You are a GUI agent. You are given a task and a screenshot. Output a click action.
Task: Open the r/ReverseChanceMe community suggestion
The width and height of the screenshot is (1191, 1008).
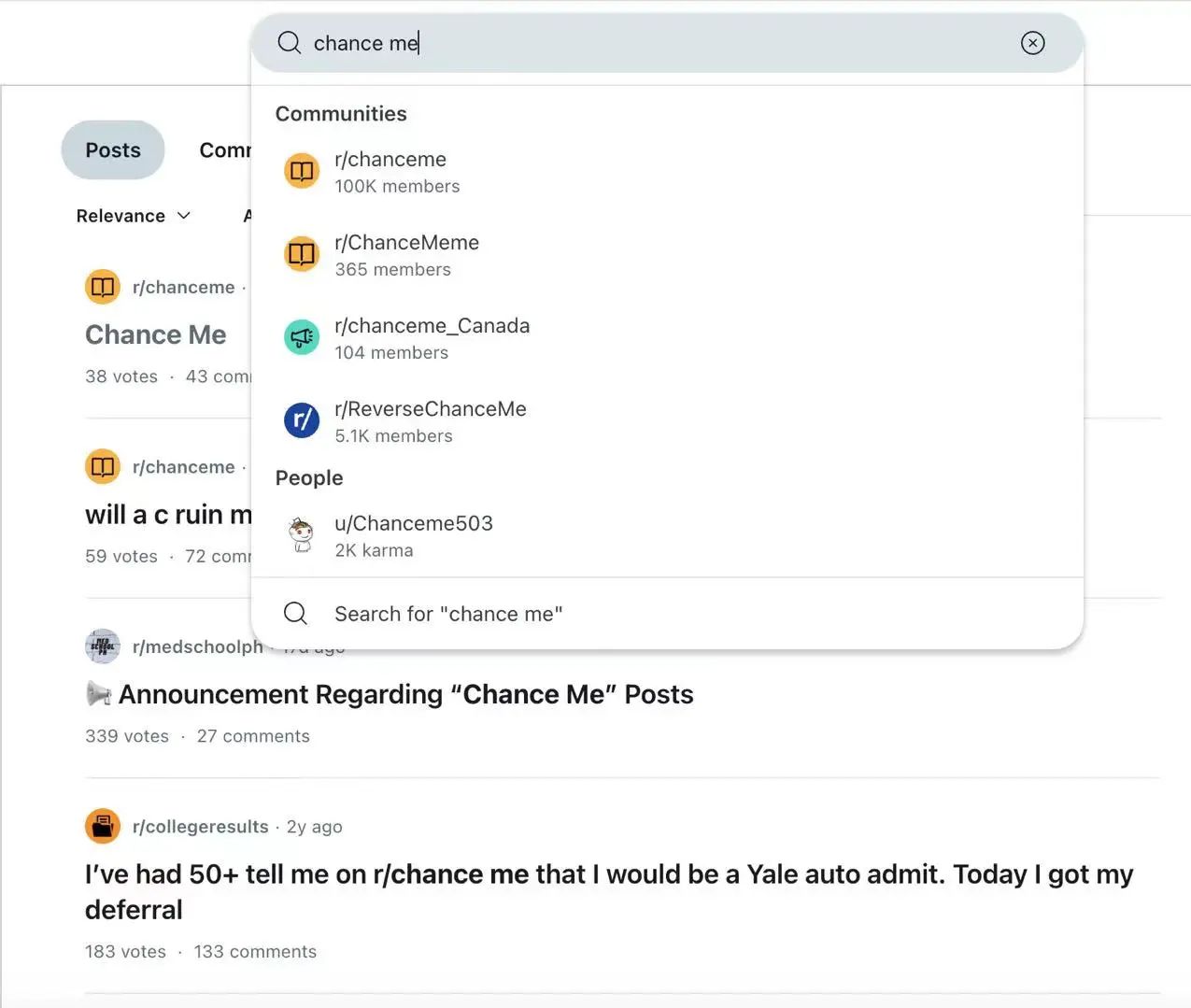tap(667, 421)
